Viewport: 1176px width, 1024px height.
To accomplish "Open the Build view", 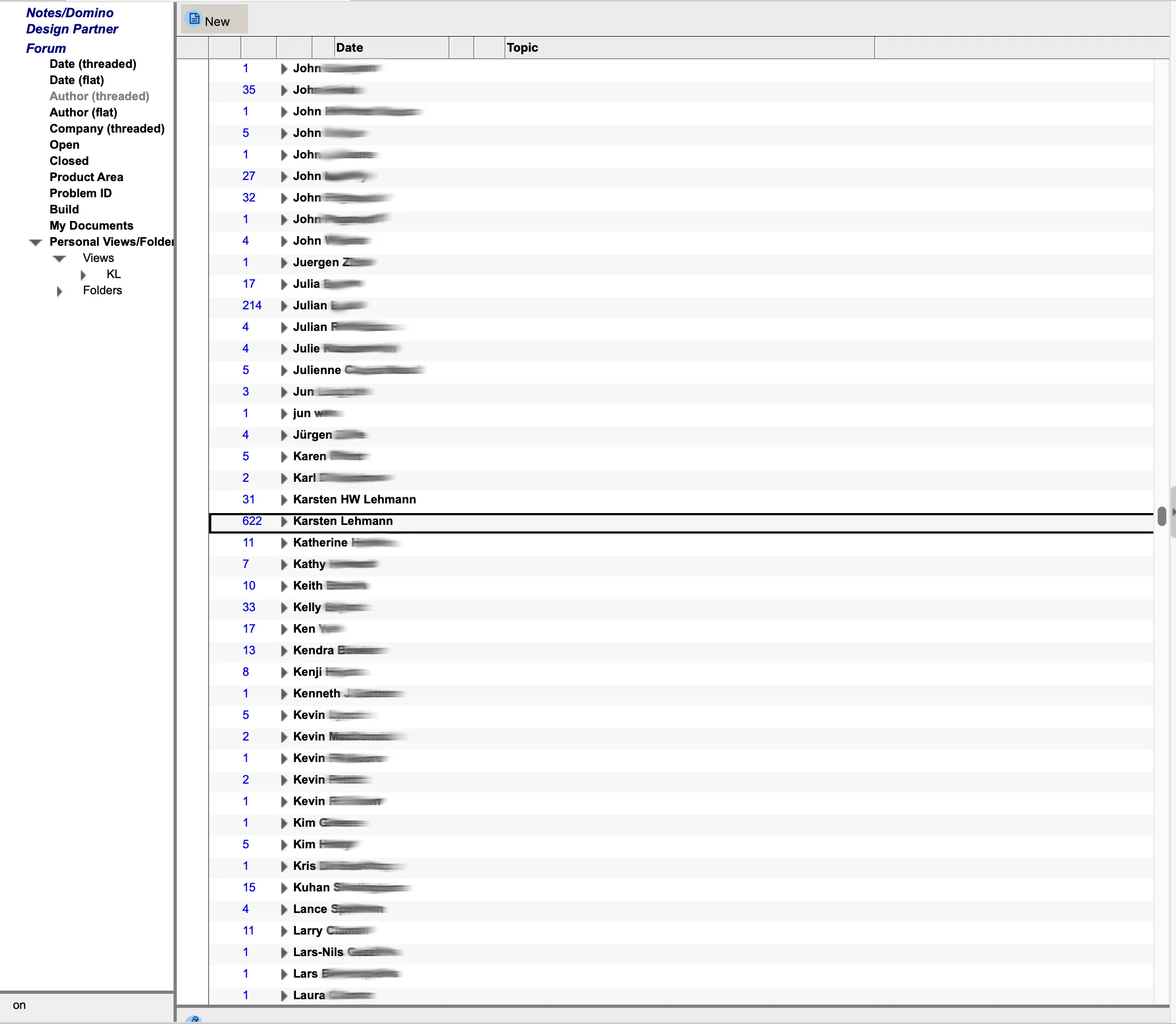I will pos(64,210).
